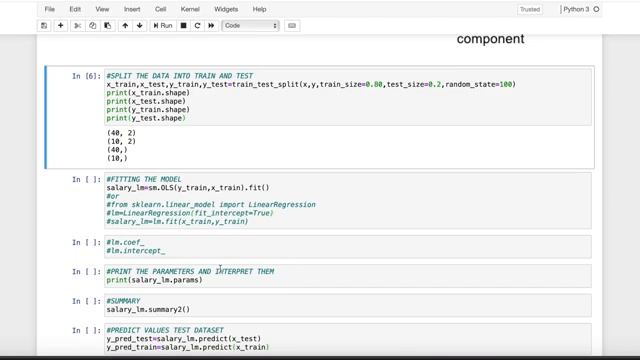Viewport: 640px width, 360px height.
Task: Restart the kernel icon
Action: click(198, 26)
